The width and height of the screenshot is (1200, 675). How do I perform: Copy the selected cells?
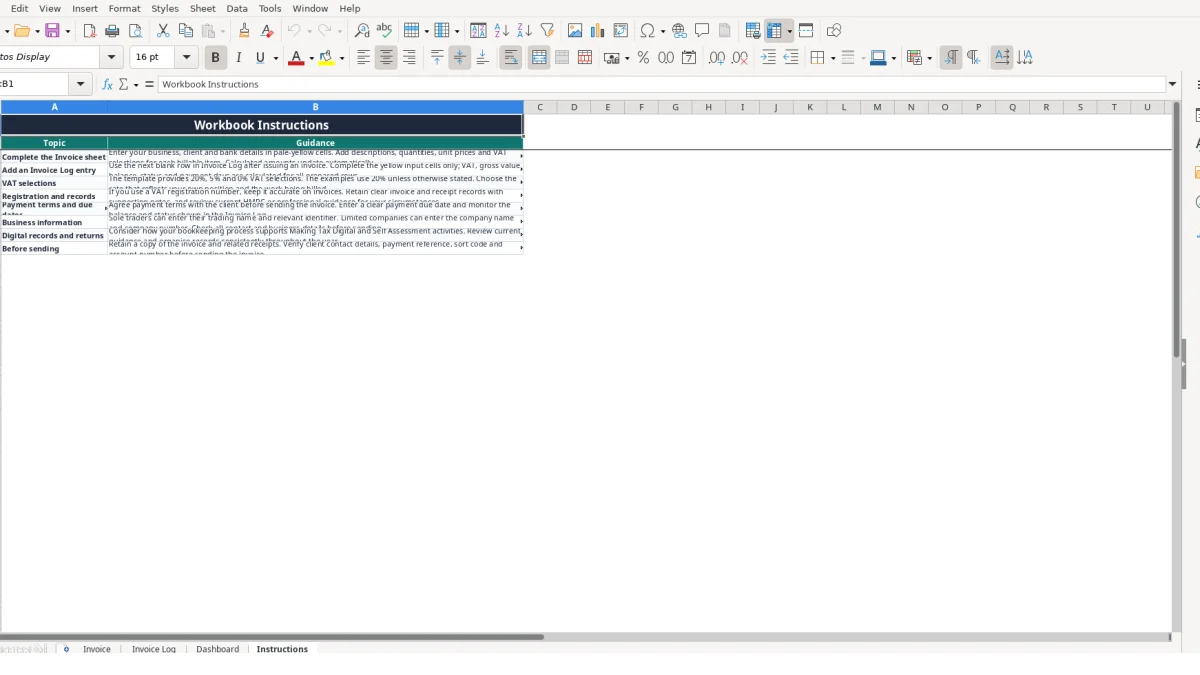point(185,31)
